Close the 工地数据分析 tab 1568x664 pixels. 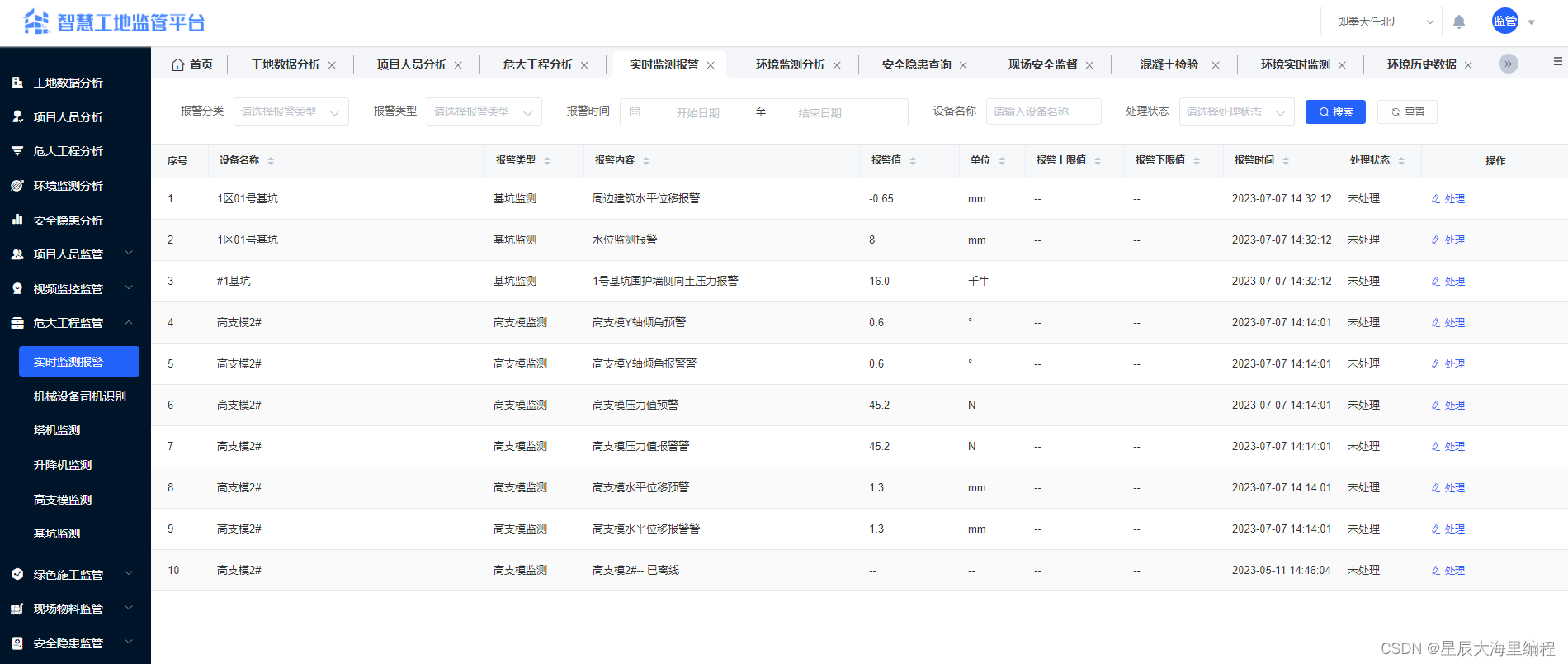coord(332,65)
